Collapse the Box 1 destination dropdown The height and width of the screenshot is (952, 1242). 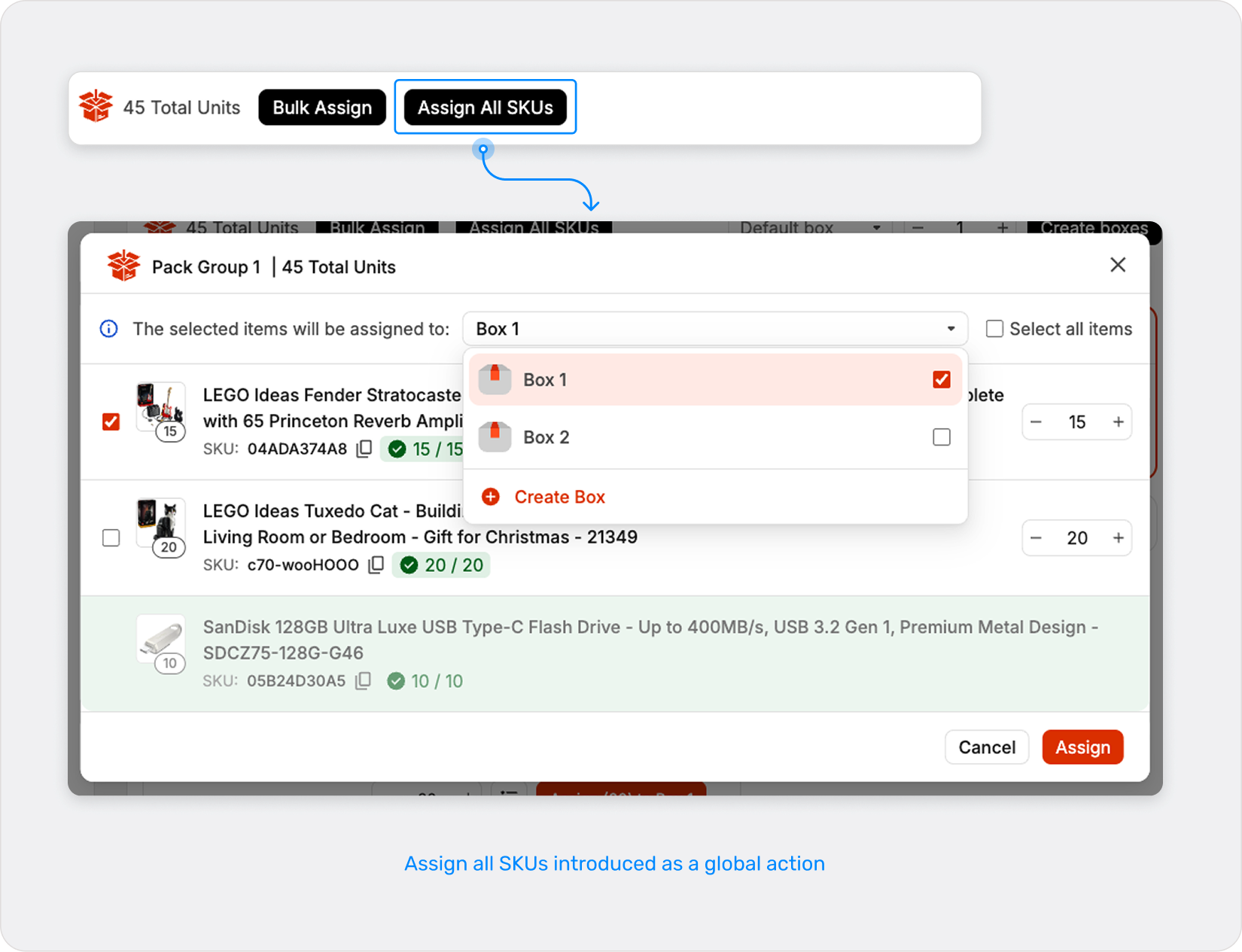[x=951, y=329]
